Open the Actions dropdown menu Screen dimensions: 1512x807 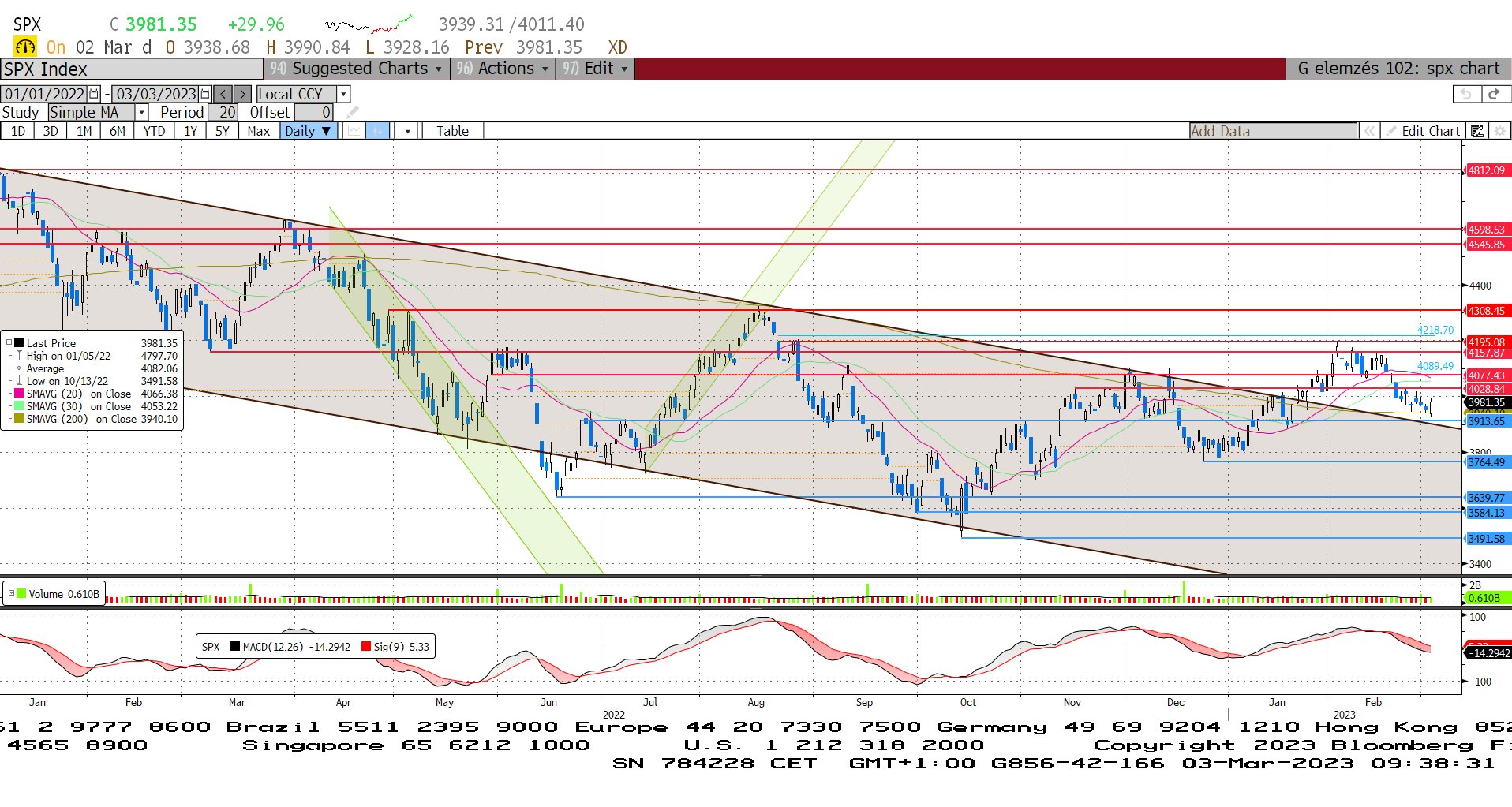pyautogui.click(x=502, y=69)
